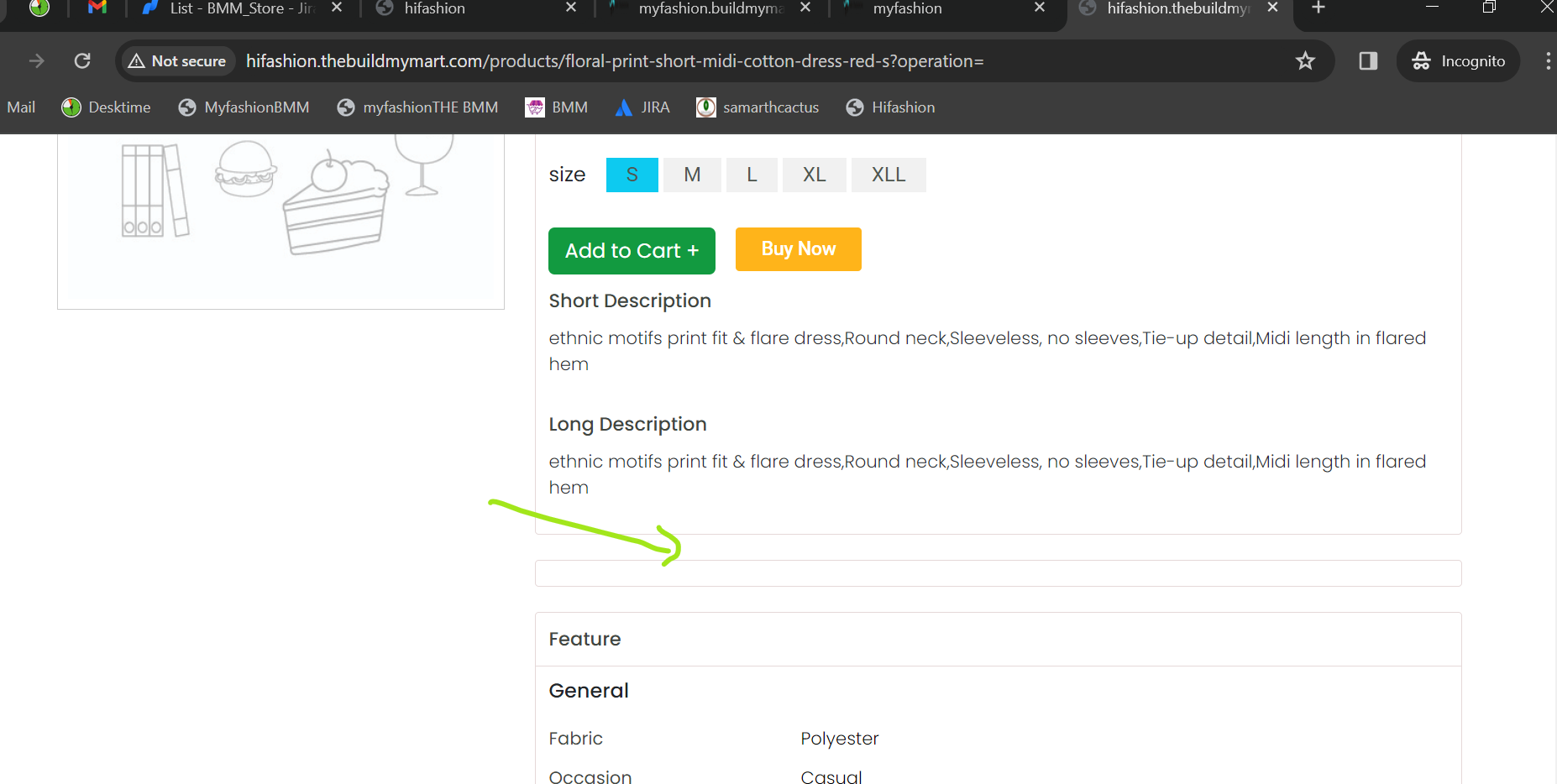1557x784 pixels.
Task: Open a new tab with the plus
Action: click(1318, 8)
